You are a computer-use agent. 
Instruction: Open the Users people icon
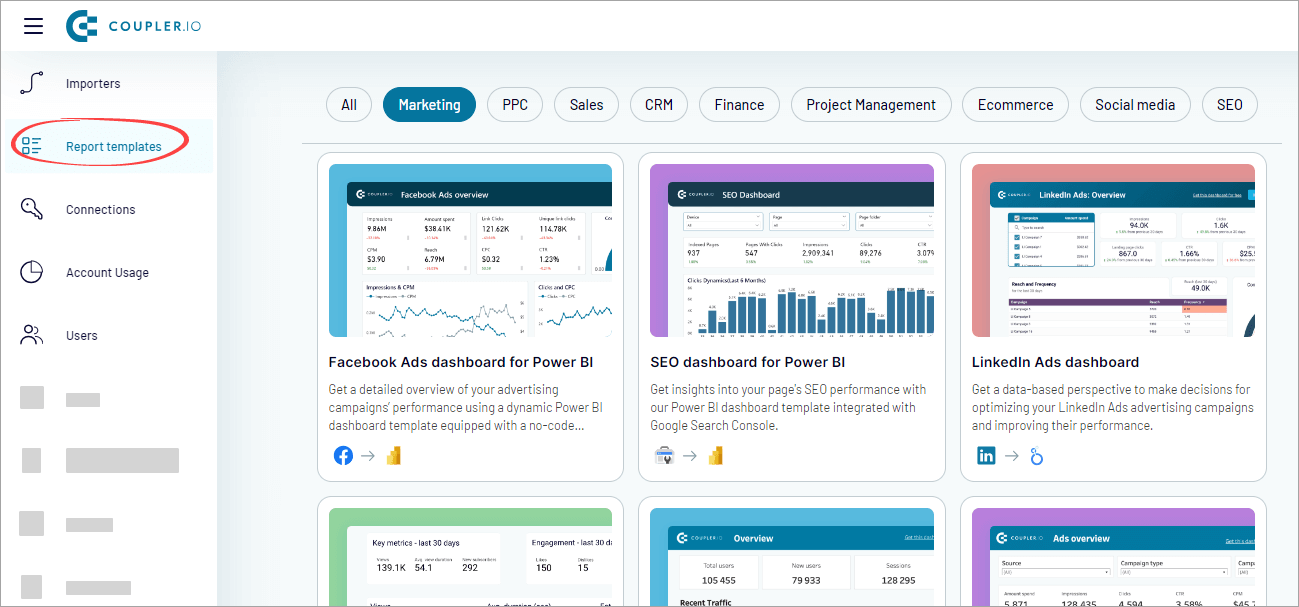click(x=32, y=335)
